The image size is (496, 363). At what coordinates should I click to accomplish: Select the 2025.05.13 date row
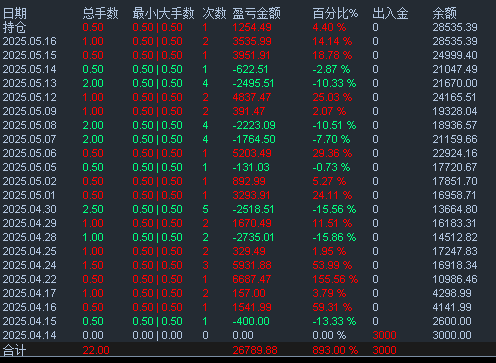coord(30,83)
